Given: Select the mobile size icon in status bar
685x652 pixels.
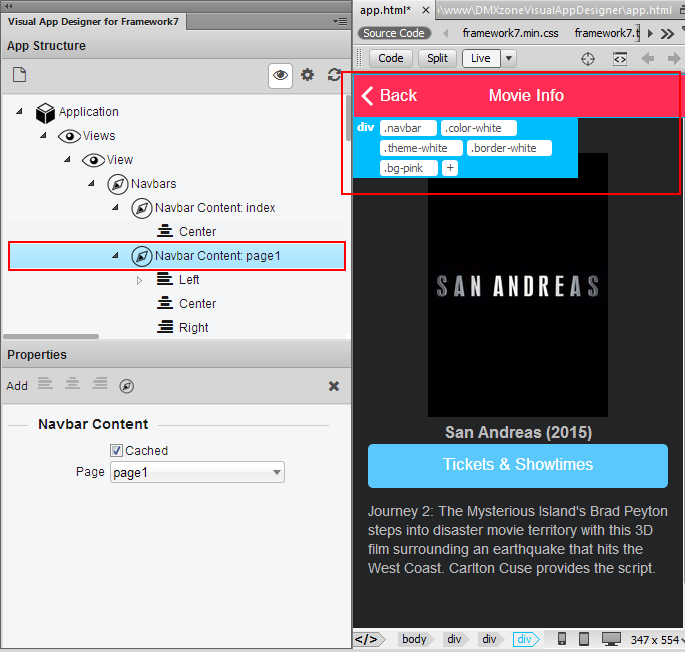Looking at the screenshot, I should 562,639.
